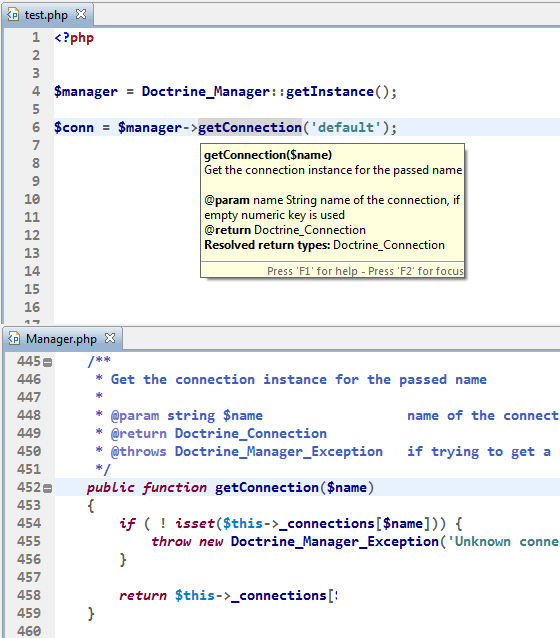The width and height of the screenshot is (560, 638).
Task: Click the return keyword on line 458
Action: [142, 596]
